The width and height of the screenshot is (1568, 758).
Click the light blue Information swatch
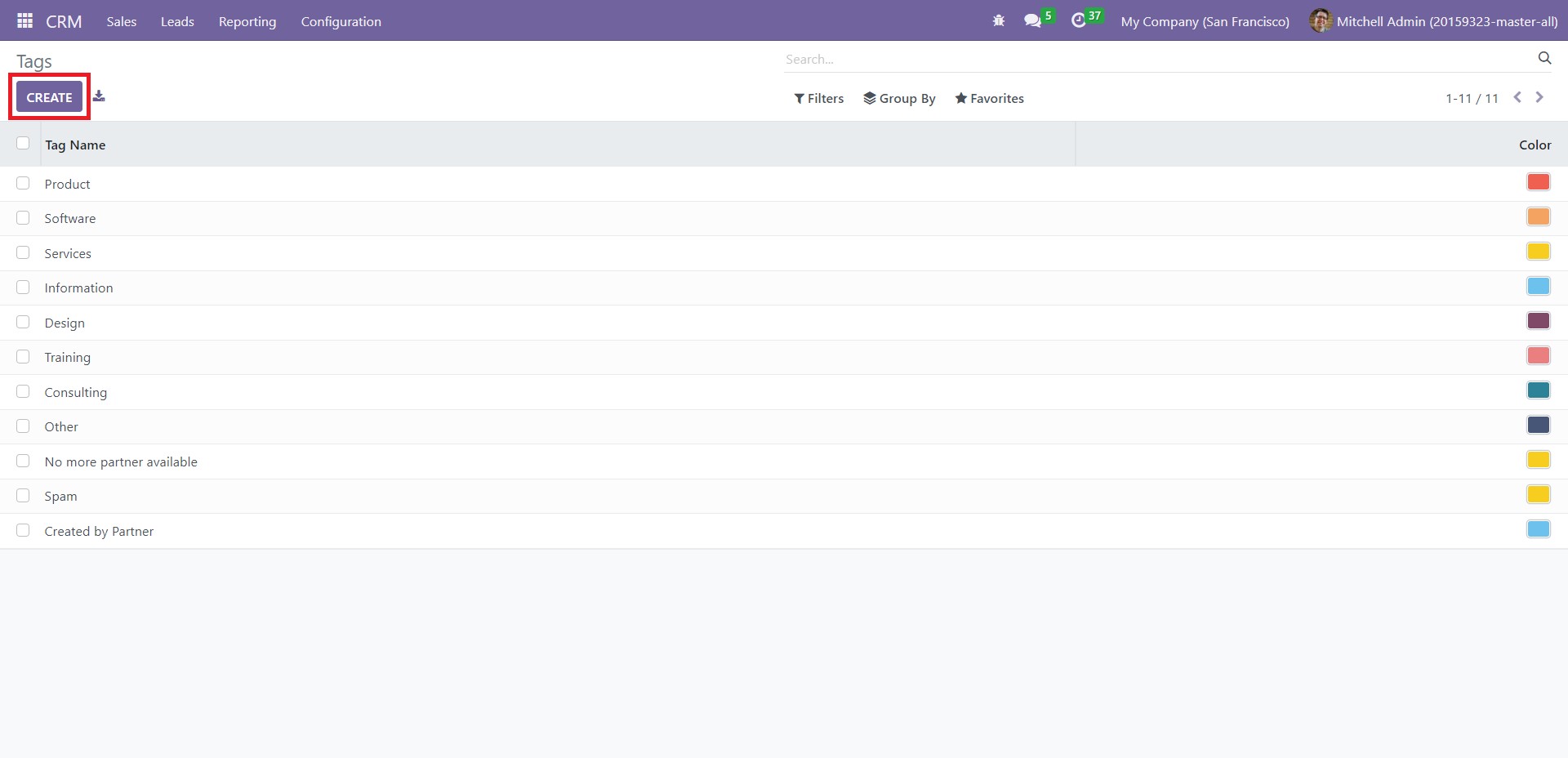point(1539,286)
